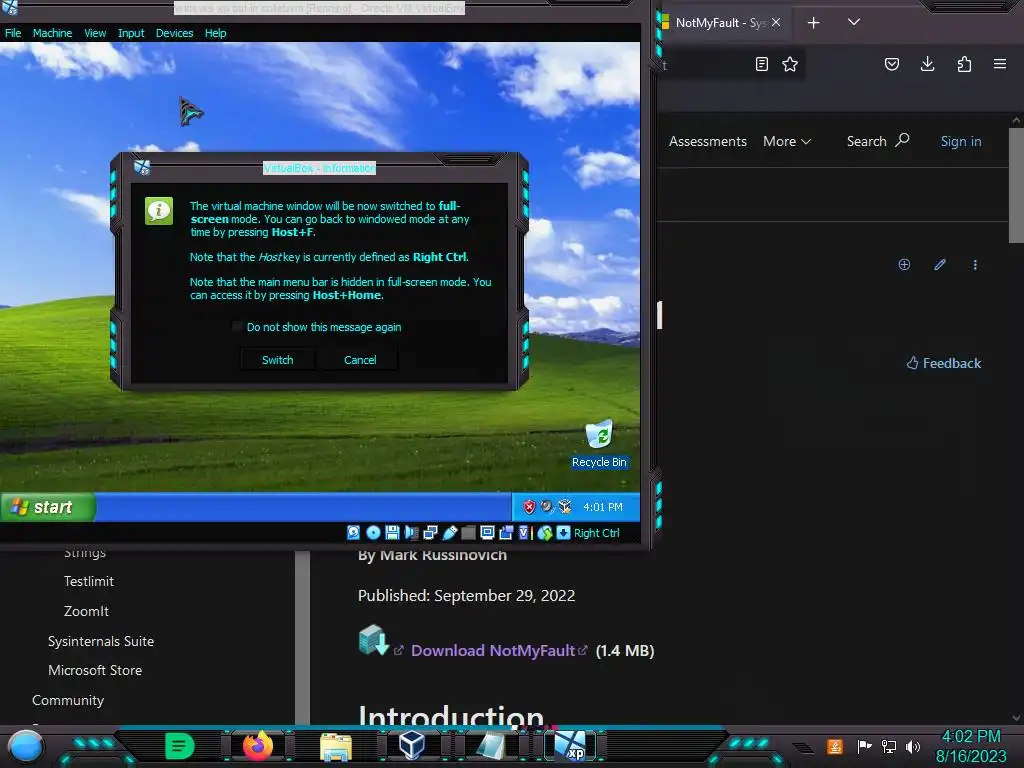Click the keyboard capture arrow icon beside Right Ctrl
Screen dimensions: 1024x768
tap(563, 533)
